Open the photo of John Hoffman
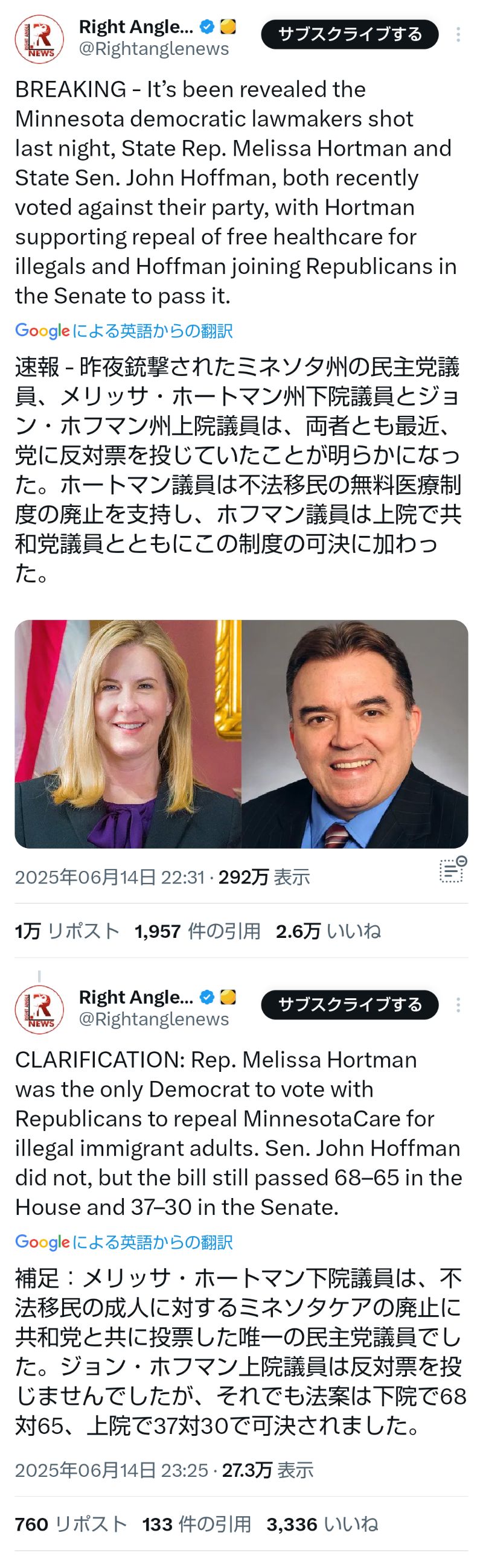This screenshot has width=483, height=1568. tap(355, 734)
